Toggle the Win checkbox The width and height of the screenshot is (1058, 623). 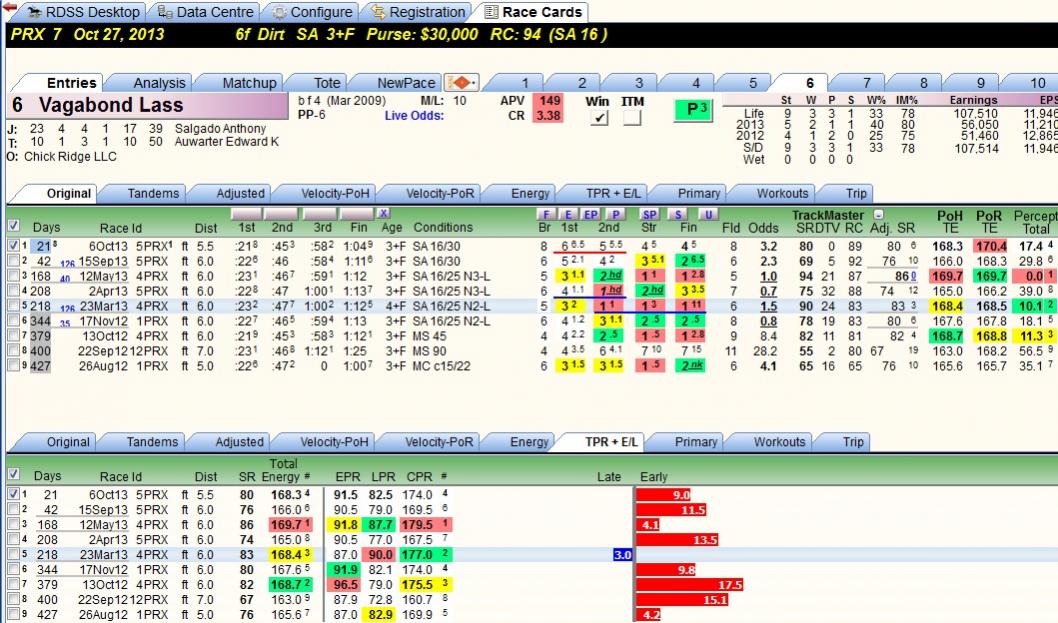[598, 117]
